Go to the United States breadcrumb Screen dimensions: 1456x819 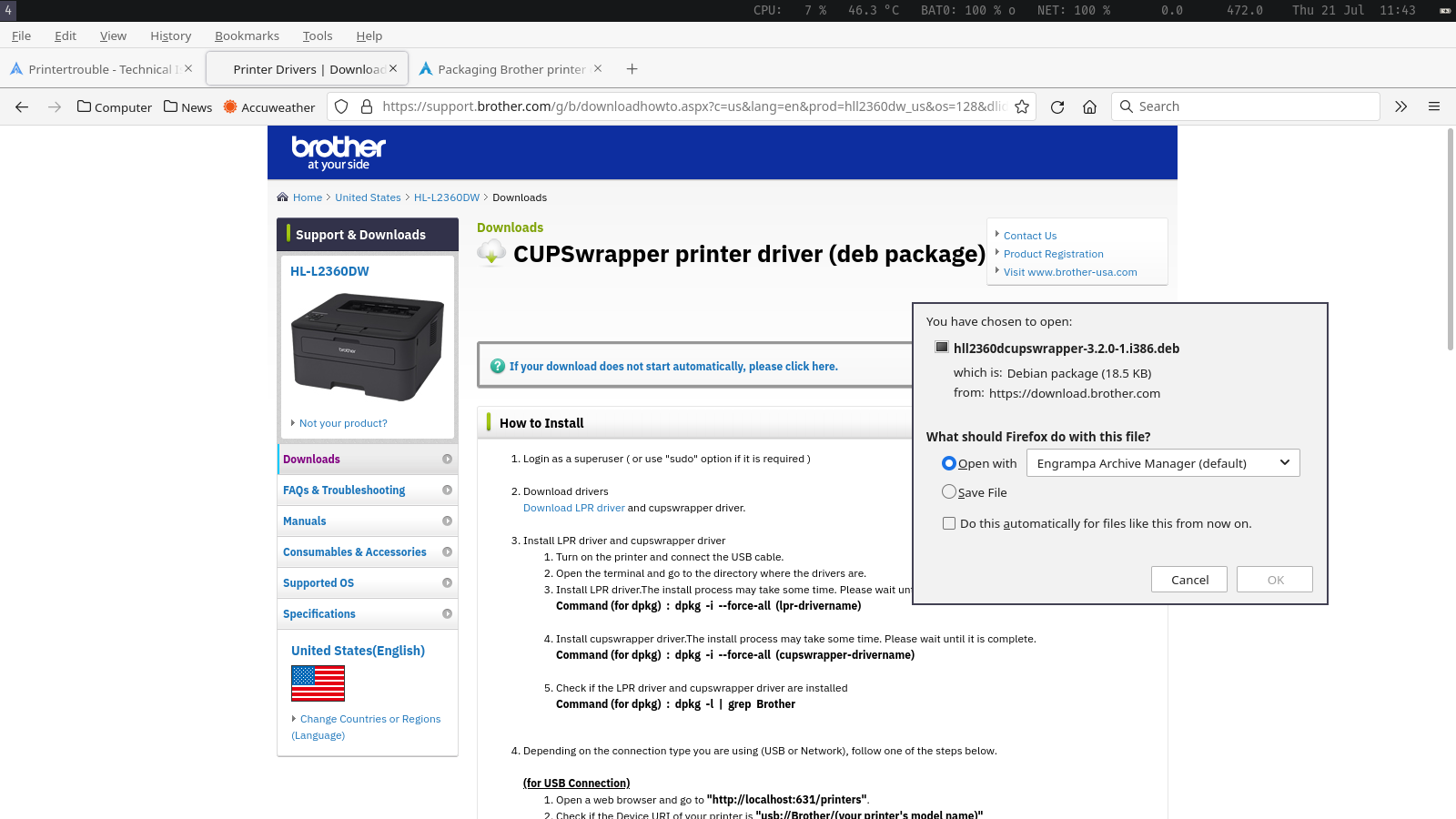(x=368, y=197)
